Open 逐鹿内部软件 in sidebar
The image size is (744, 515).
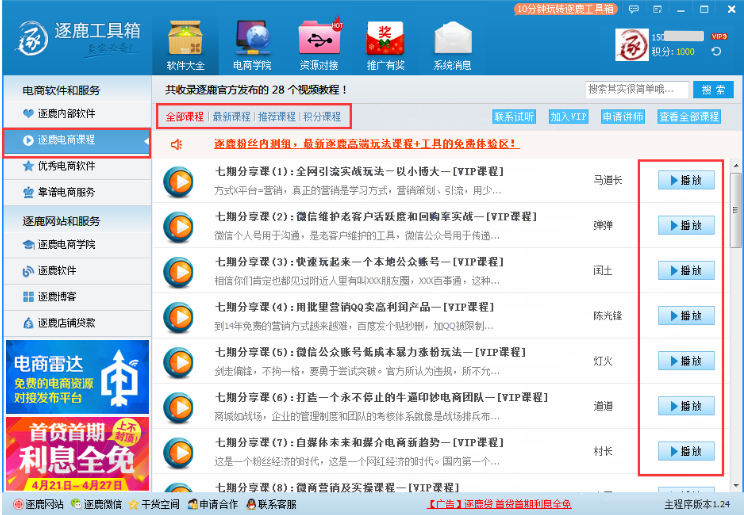coord(77,113)
